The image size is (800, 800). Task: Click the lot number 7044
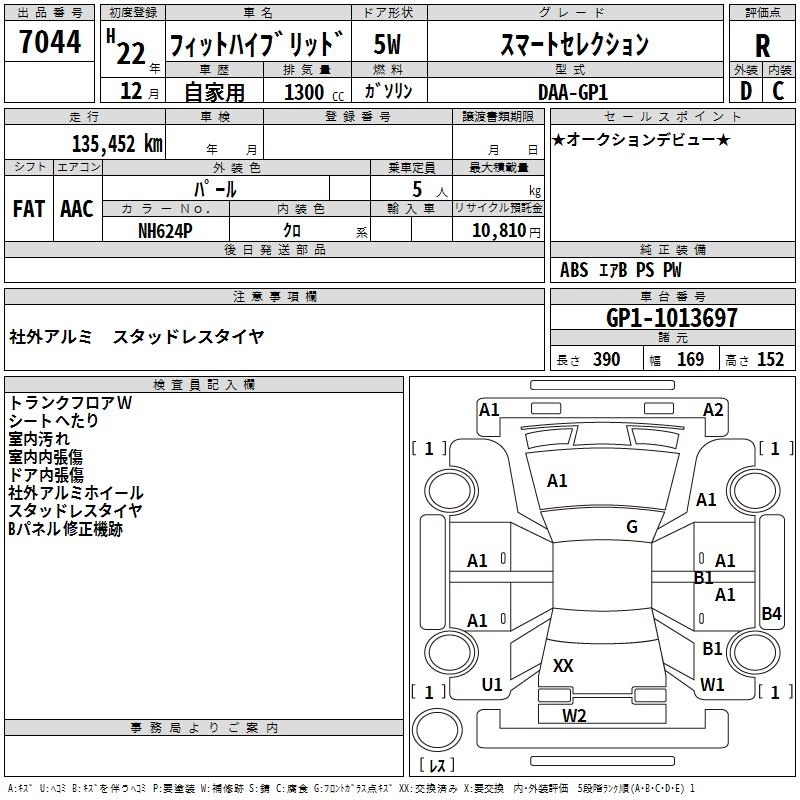click(x=50, y=42)
